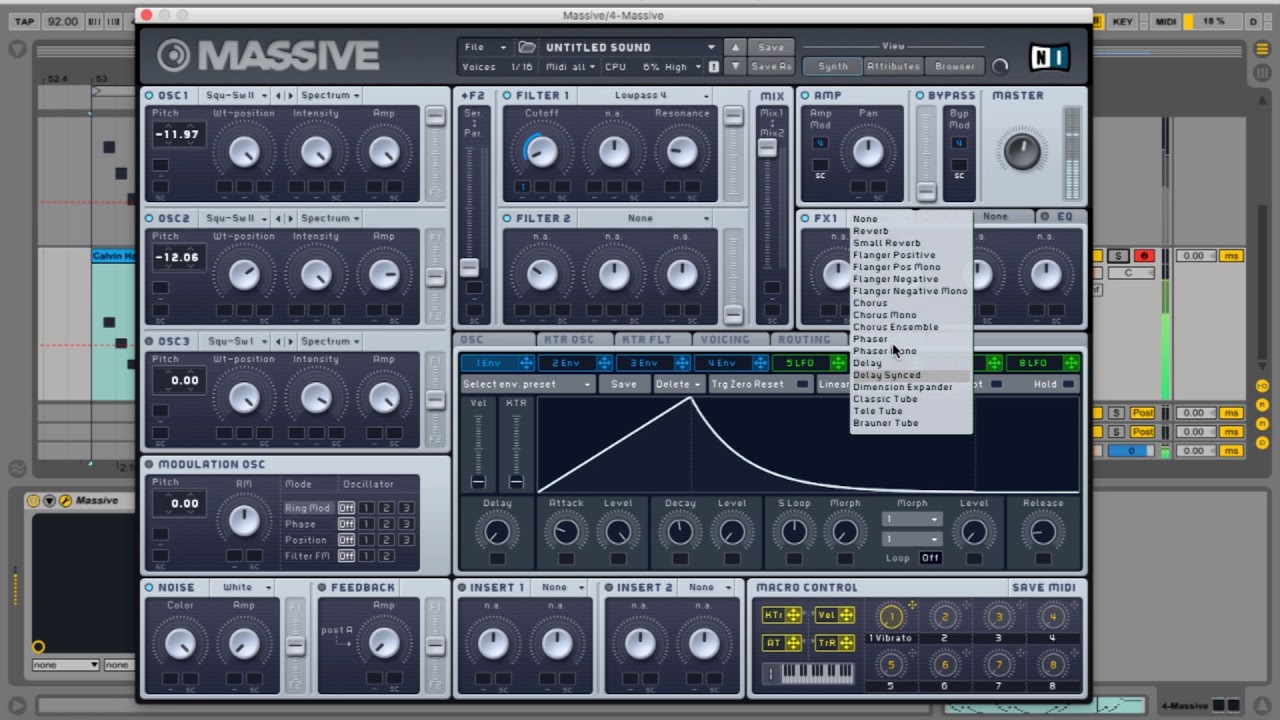Toggle Filter 1 power indicator
This screenshot has width=1280, height=720.
pyautogui.click(x=507, y=95)
